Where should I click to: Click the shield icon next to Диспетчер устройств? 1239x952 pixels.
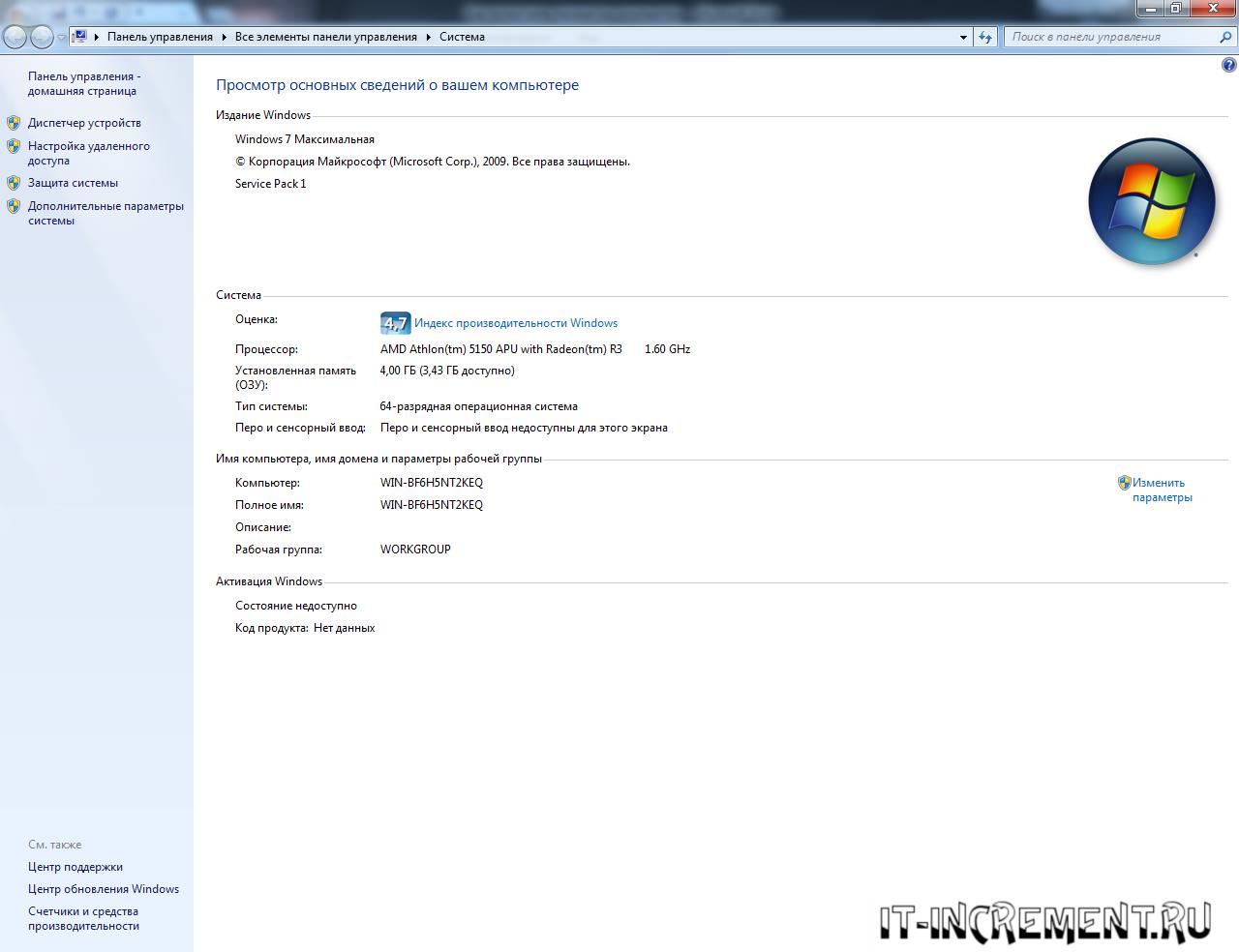tap(14, 123)
